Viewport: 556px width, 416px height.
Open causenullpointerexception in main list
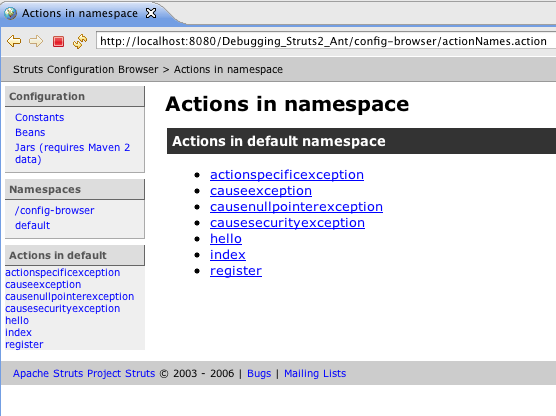click(x=296, y=206)
